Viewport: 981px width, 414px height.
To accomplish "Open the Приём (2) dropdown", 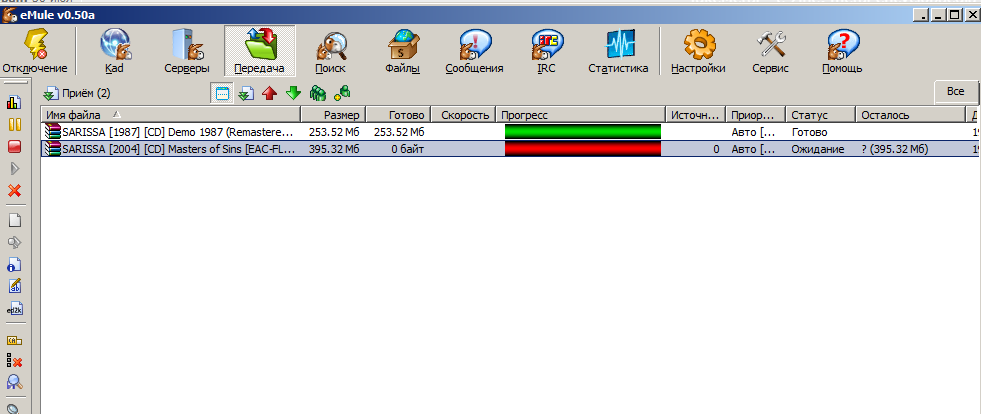I will coord(76,94).
